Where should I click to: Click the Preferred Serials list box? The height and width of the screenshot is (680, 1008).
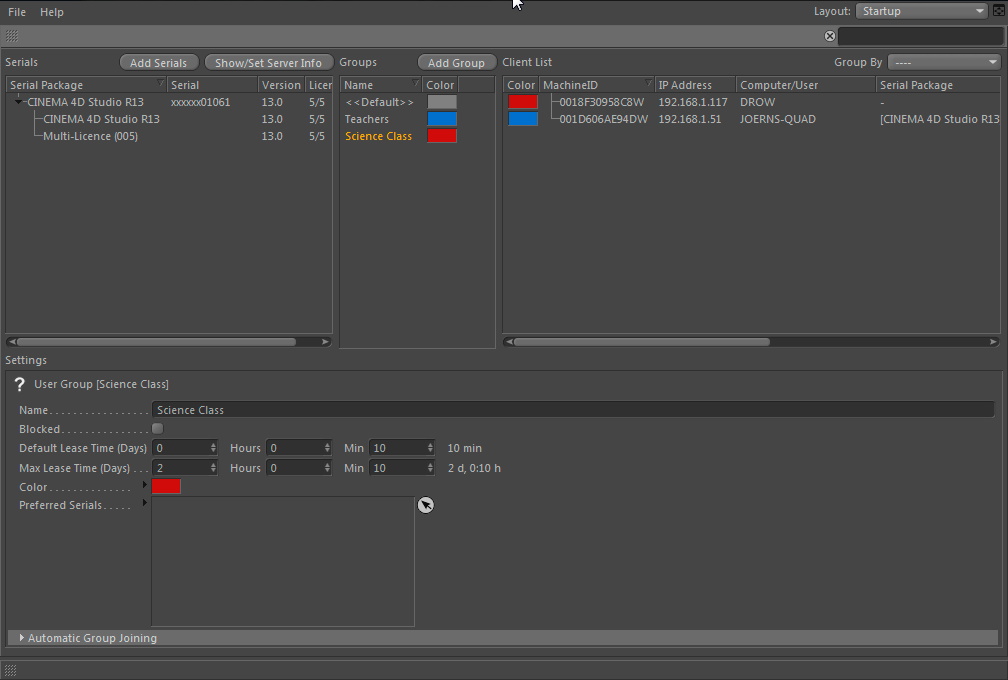click(283, 561)
